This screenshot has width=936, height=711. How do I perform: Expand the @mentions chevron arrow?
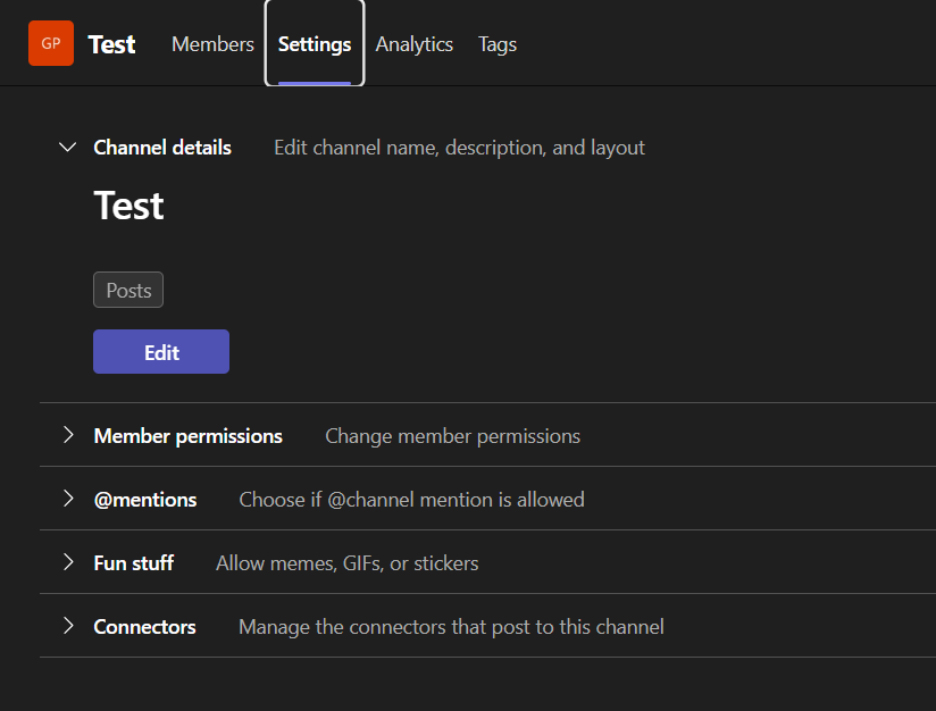click(x=68, y=499)
